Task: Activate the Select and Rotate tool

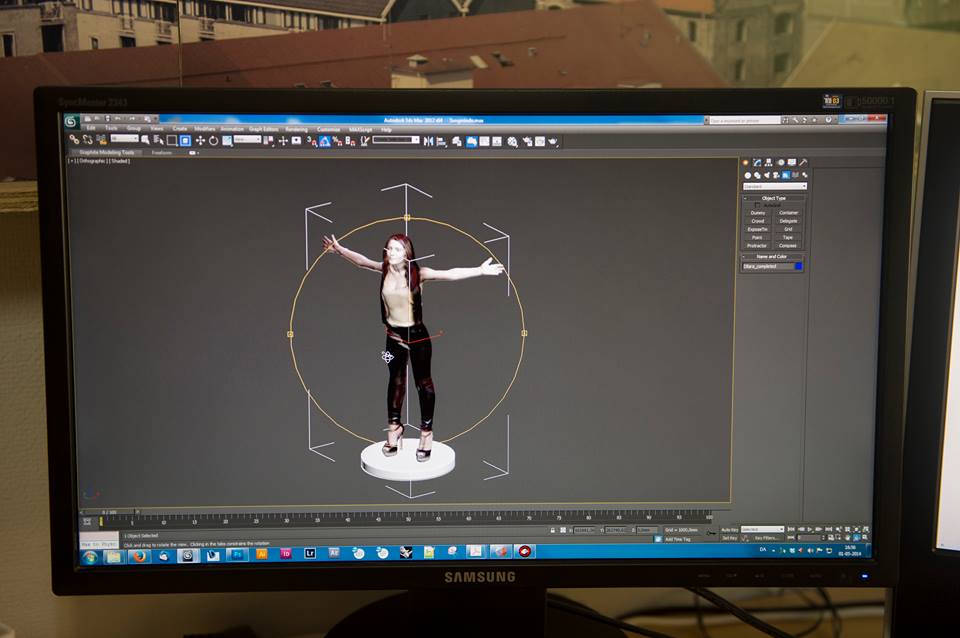Action: pyautogui.click(x=214, y=142)
